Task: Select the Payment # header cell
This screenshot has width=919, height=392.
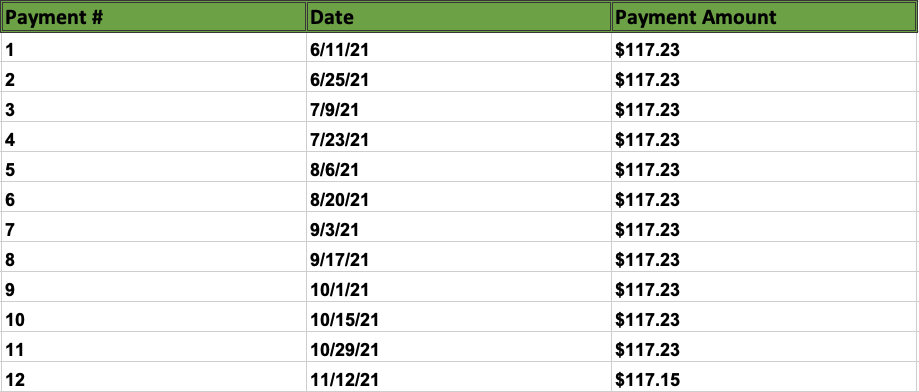Action: pyautogui.click(x=154, y=16)
